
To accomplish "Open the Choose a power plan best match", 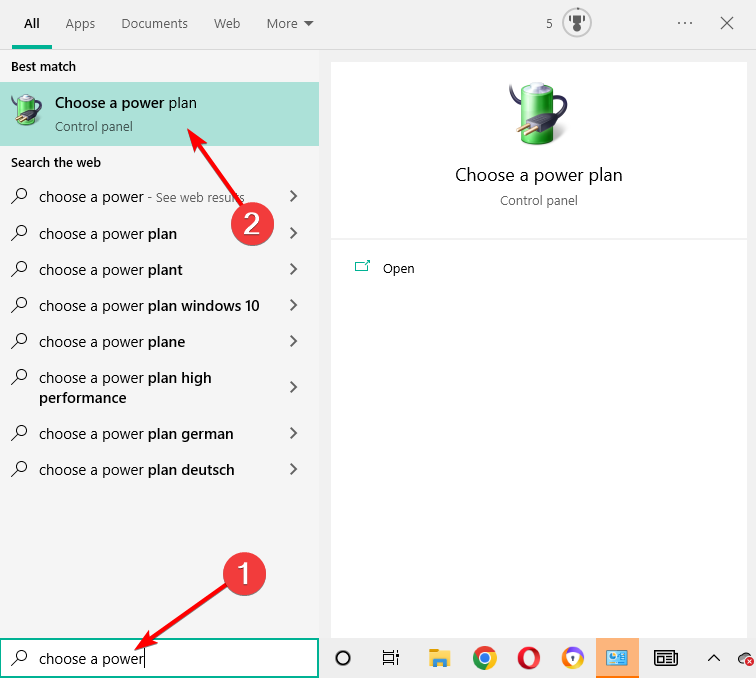I will click(x=159, y=114).
